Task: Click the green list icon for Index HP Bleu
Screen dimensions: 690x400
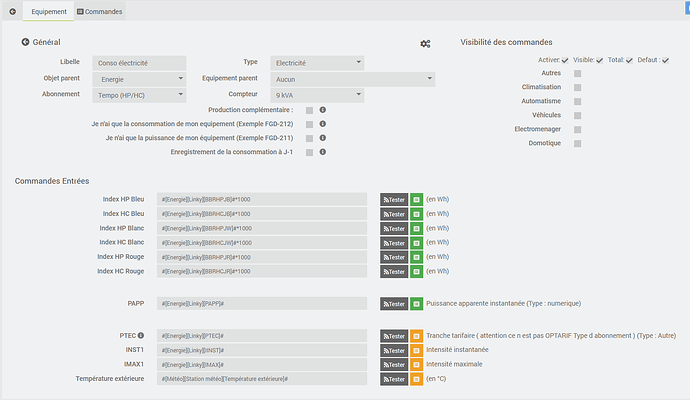Action: [x=416, y=199]
